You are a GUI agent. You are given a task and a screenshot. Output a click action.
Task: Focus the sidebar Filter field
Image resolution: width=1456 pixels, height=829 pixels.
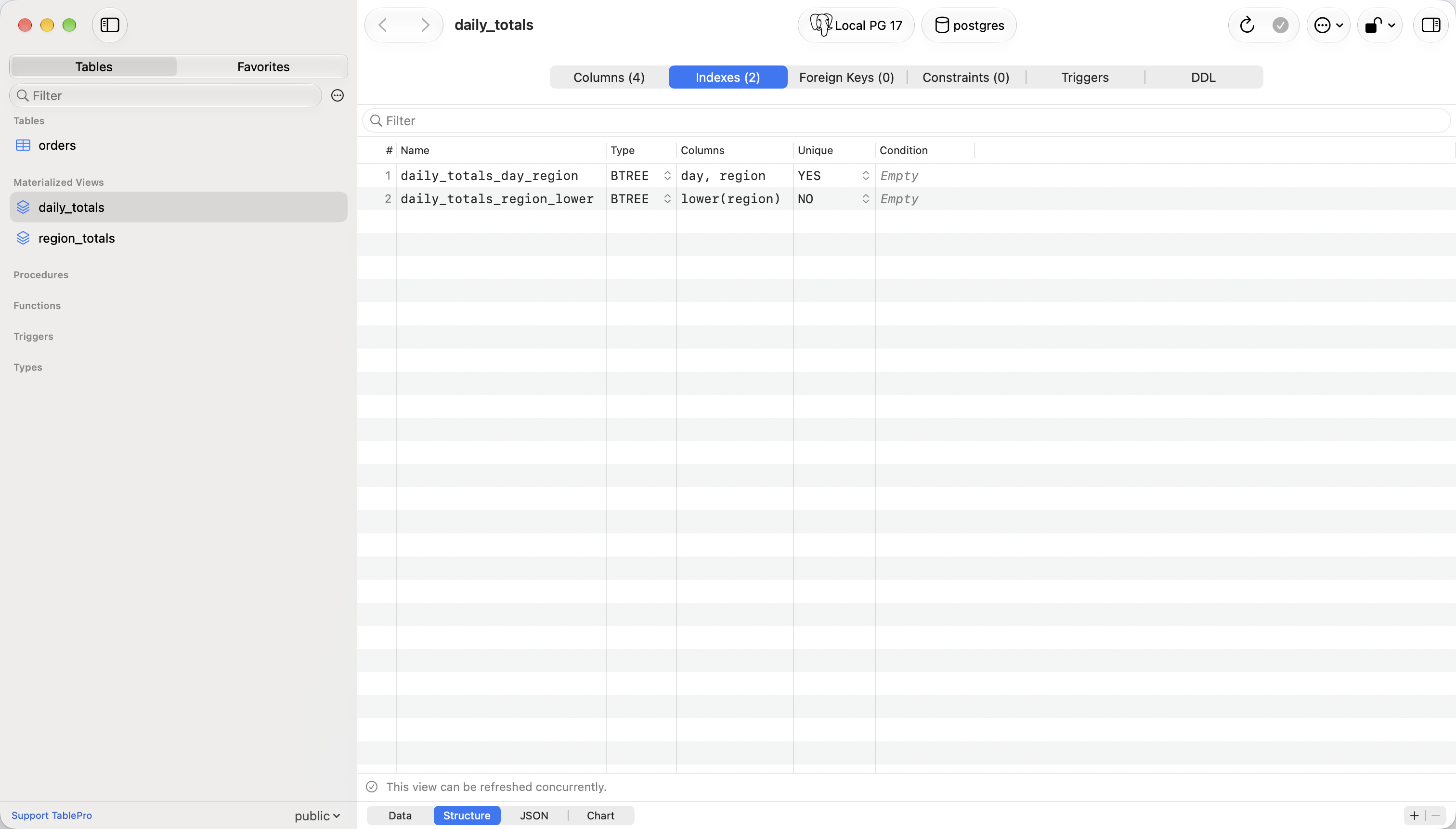[x=166, y=96]
